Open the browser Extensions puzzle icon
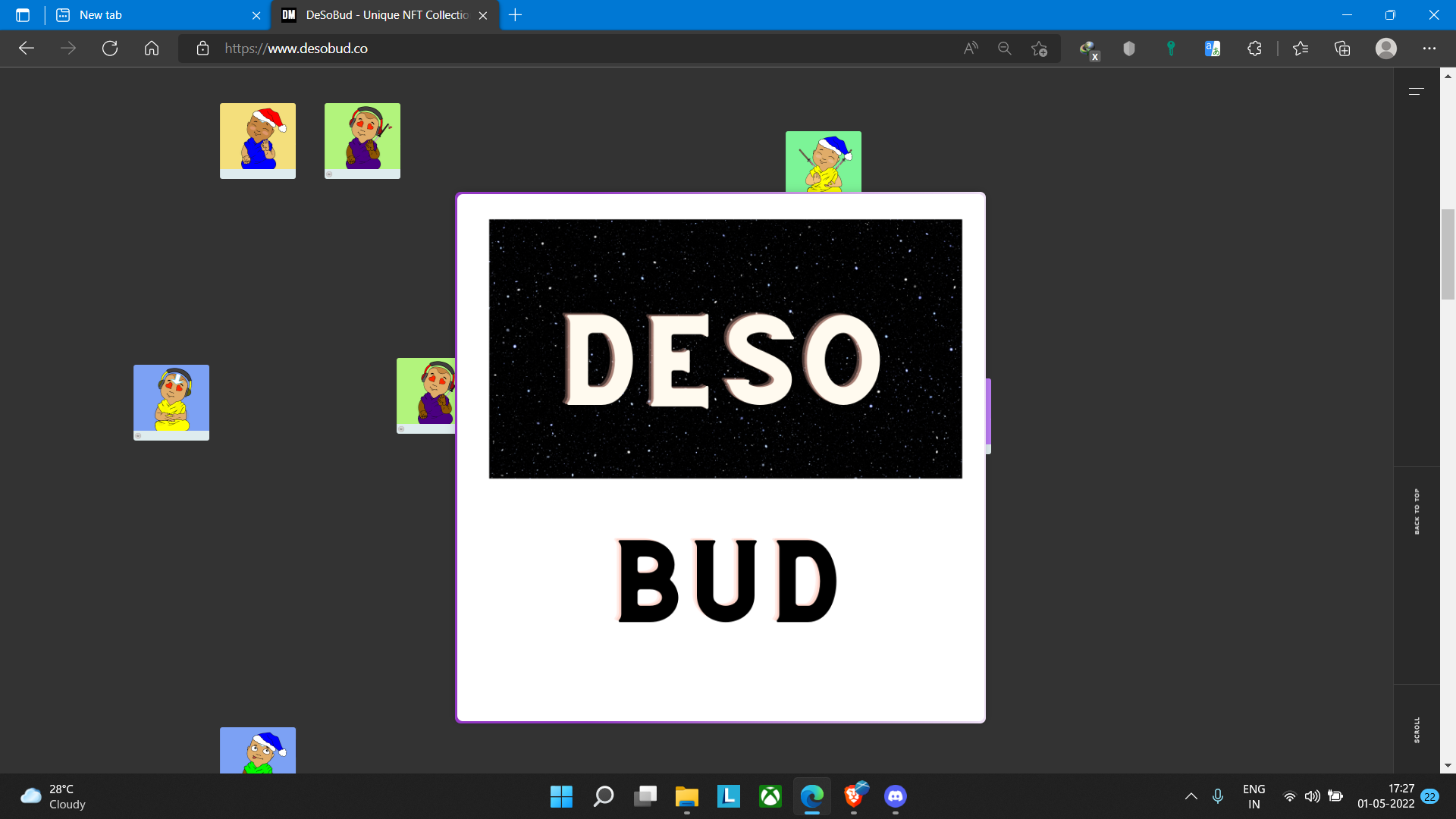Image resolution: width=1456 pixels, height=819 pixels. tap(1254, 49)
